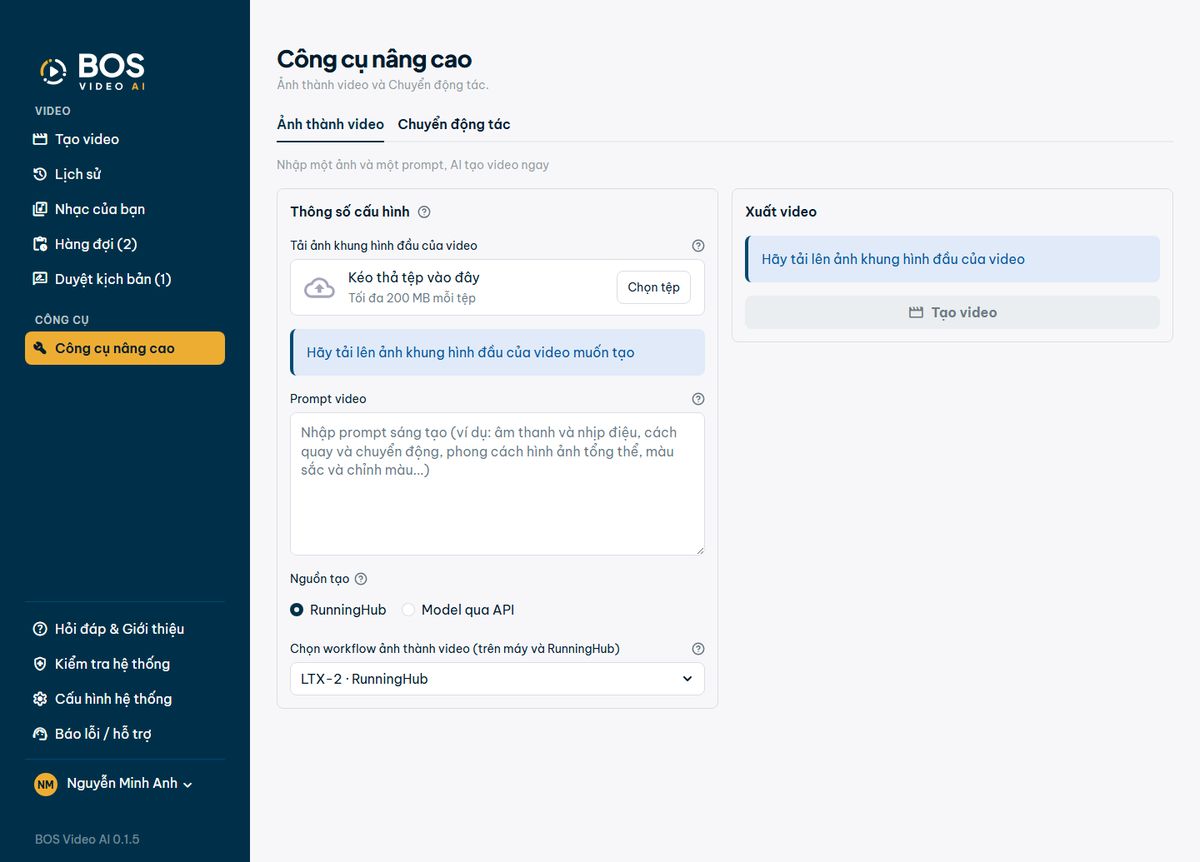Open the LTX-2 · RunningHub workflow dropdown
1200x862 pixels.
[497, 679]
